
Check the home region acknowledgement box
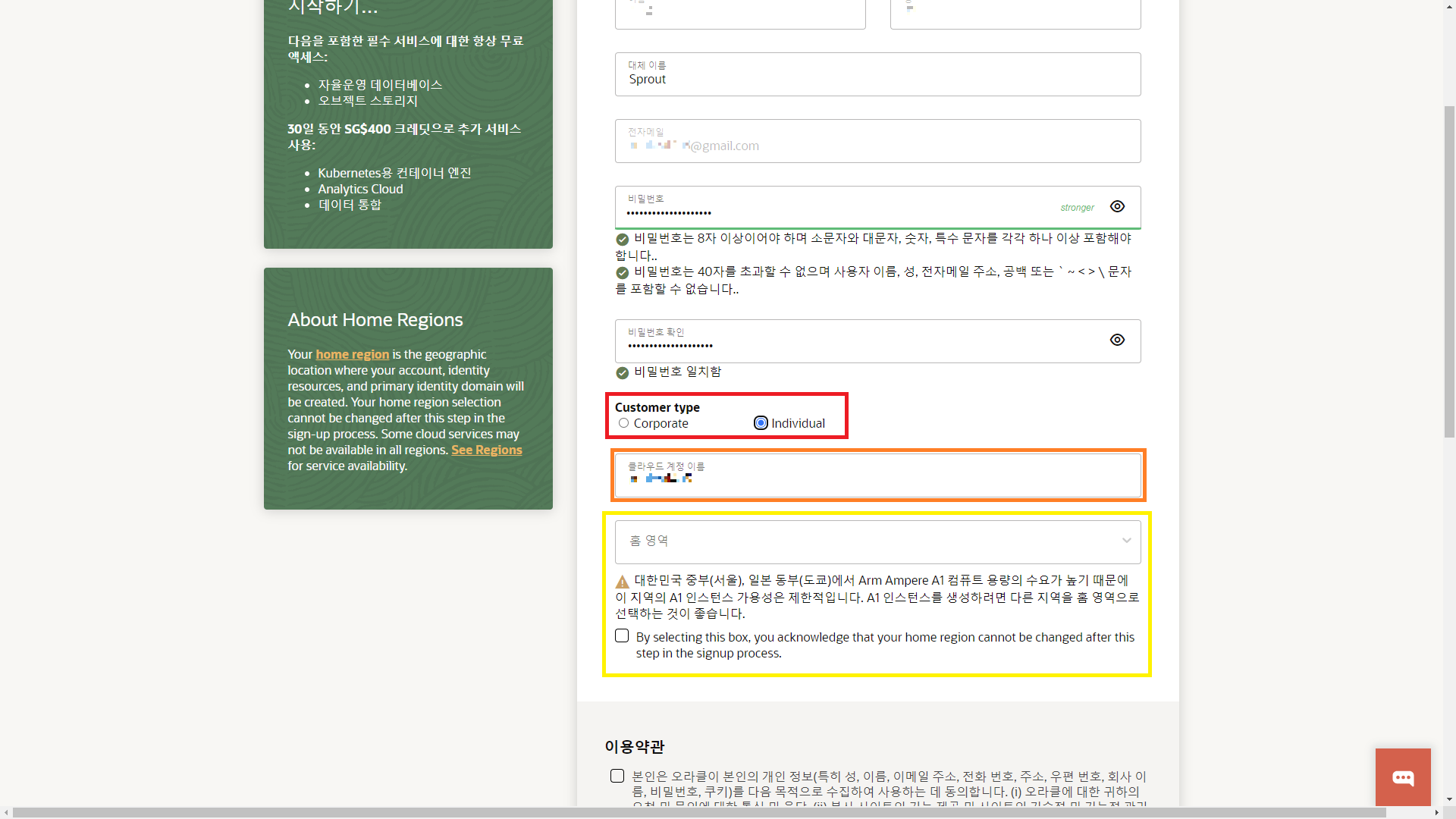coord(622,636)
